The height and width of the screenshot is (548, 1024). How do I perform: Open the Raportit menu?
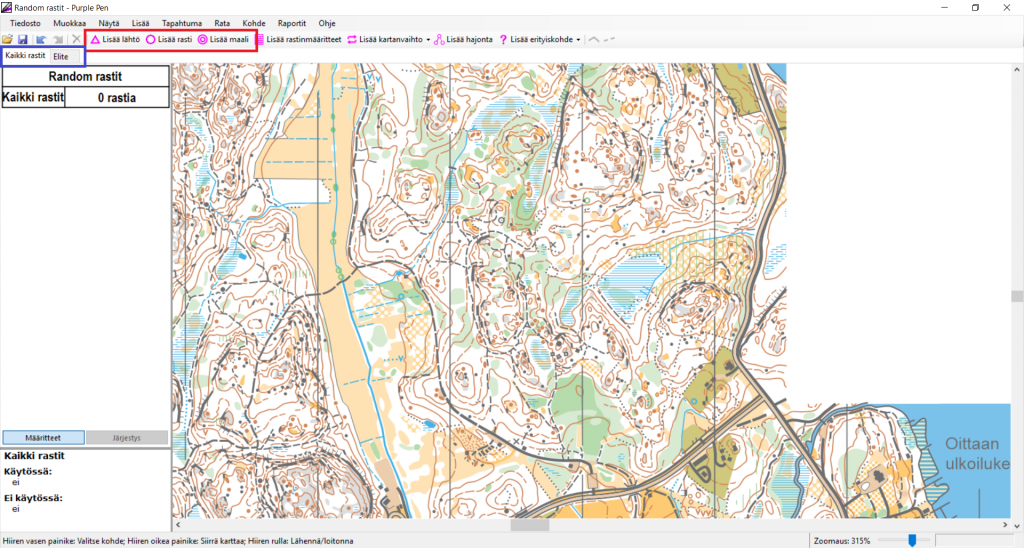click(x=291, y=22)
